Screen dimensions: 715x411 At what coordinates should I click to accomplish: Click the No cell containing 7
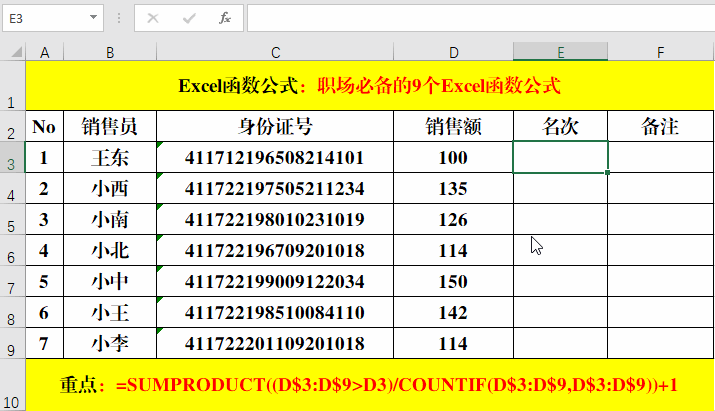tap(45, 343)
